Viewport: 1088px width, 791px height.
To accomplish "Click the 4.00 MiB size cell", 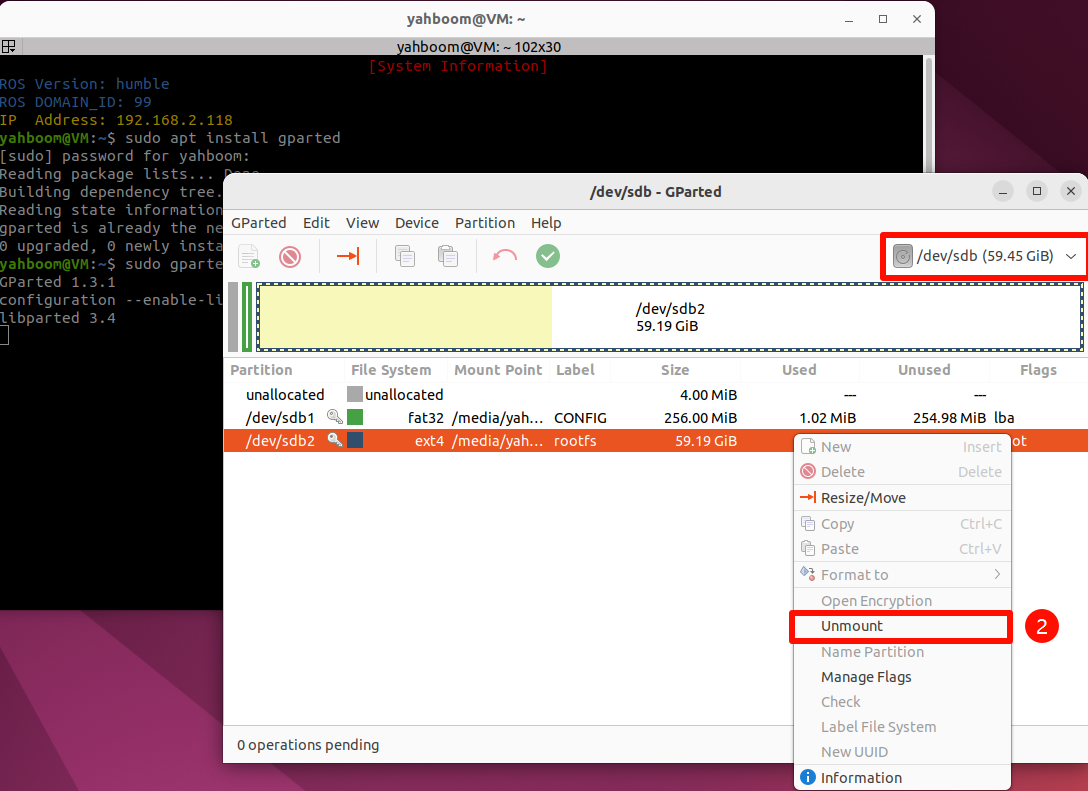I will (708, 395).
